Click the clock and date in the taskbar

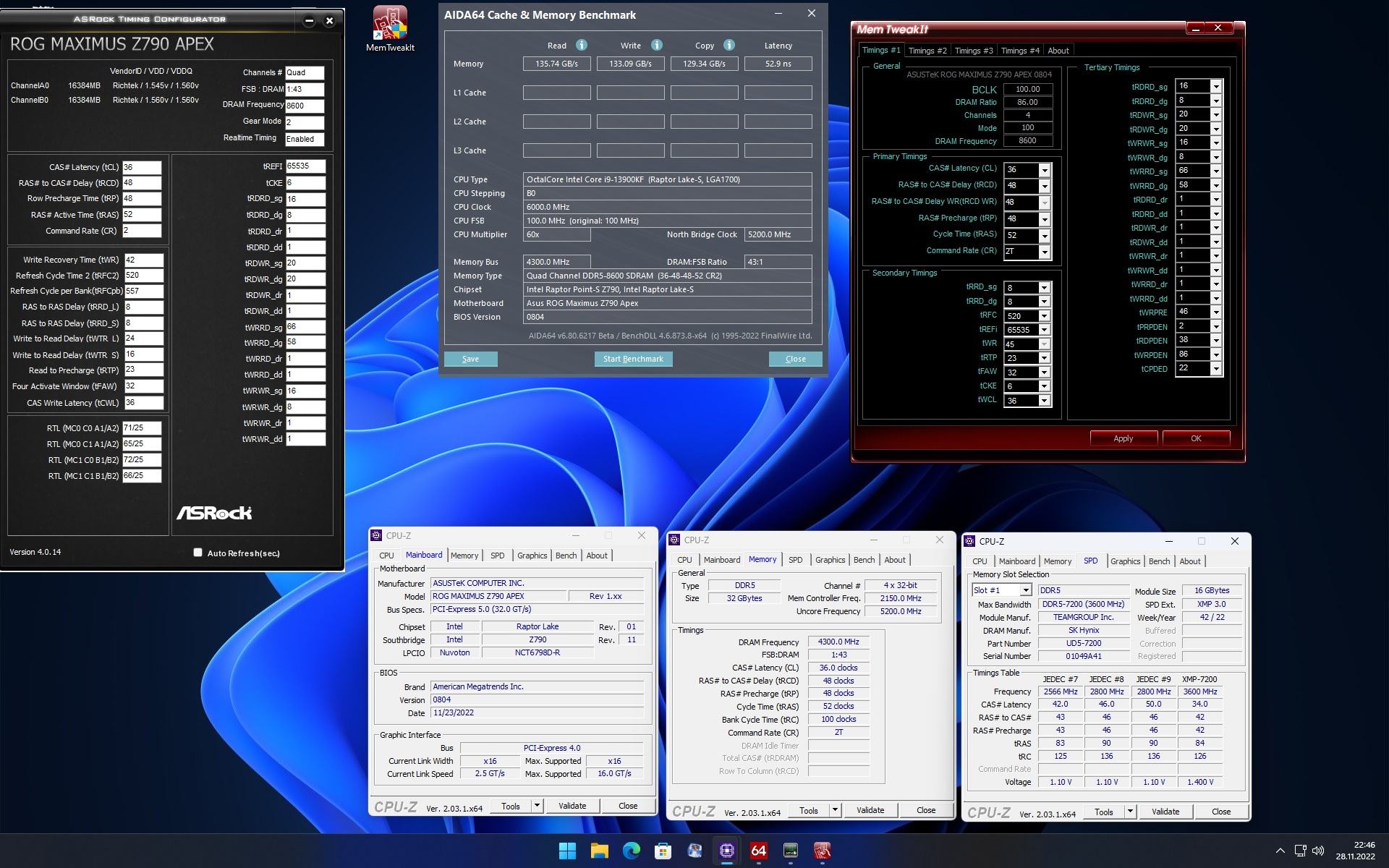1354,851
